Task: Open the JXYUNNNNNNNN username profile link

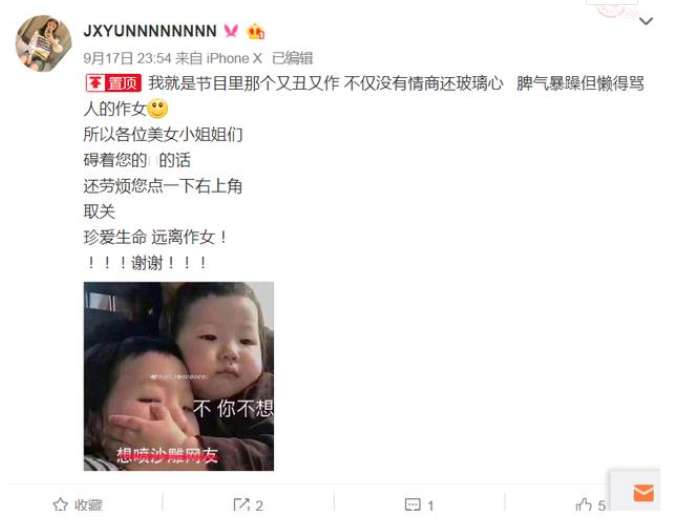Action: click(x=150, y=31)
